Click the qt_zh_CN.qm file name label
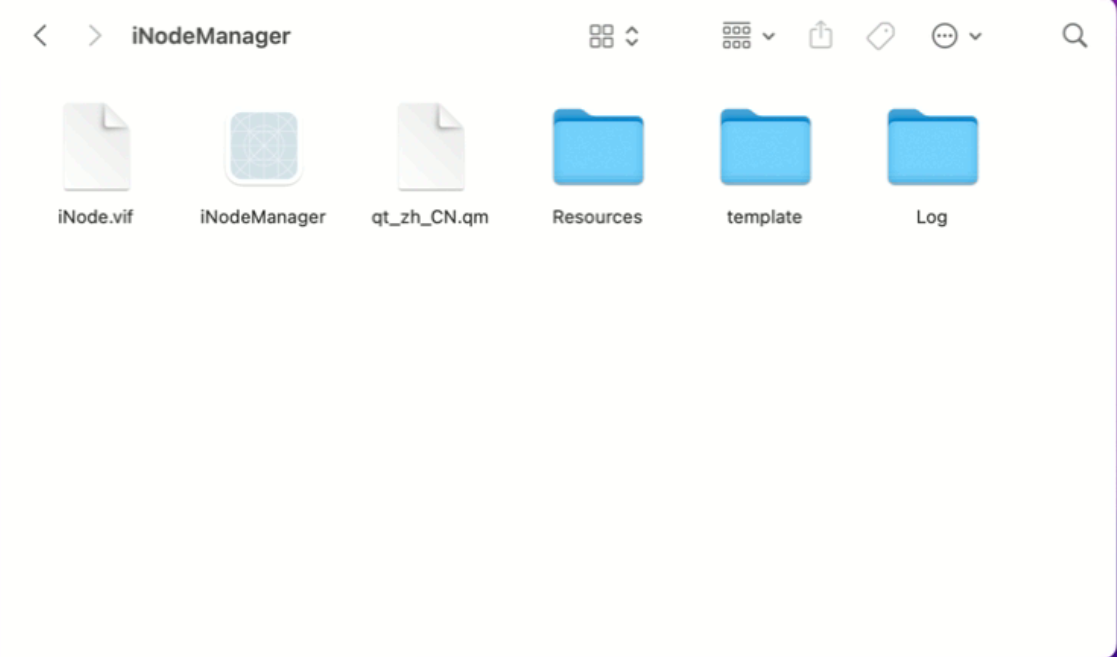Image resolution: width=1117 pixels, height=657 pixels. pyautogui.click(x=430, y=217)
